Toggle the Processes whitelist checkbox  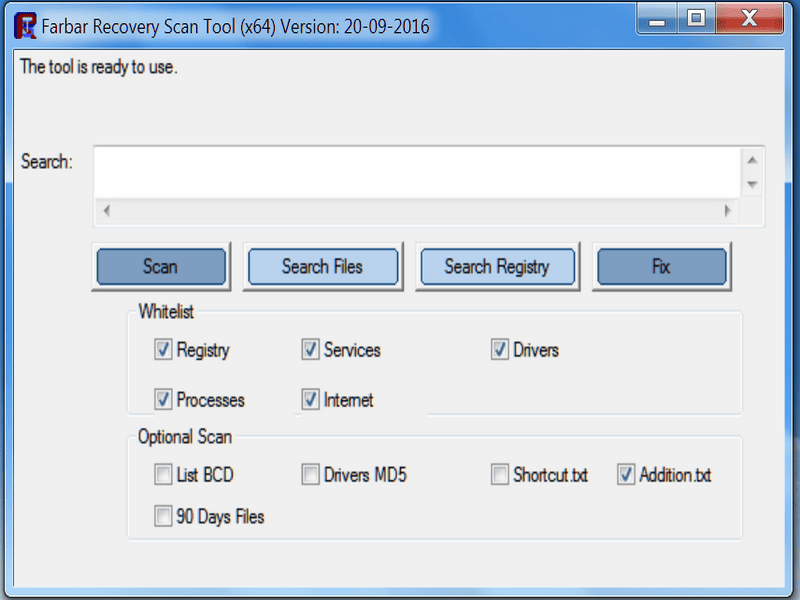click(163, 399)
